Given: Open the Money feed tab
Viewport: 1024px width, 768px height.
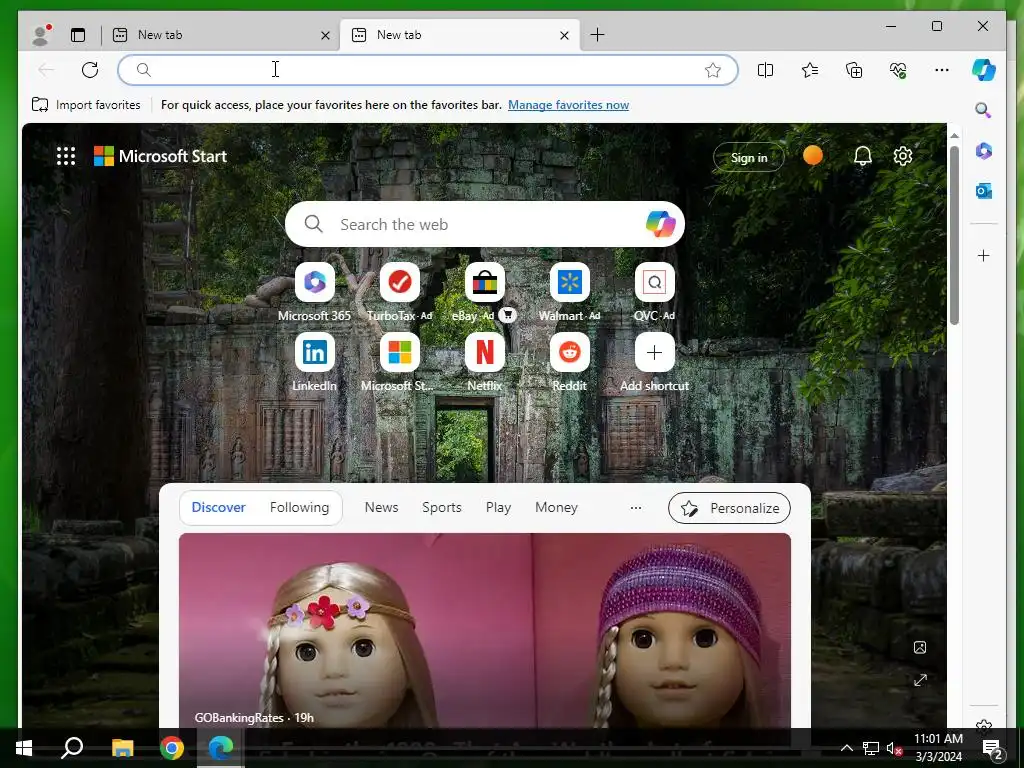Looking at the screenshot, I should click(556, 507).
